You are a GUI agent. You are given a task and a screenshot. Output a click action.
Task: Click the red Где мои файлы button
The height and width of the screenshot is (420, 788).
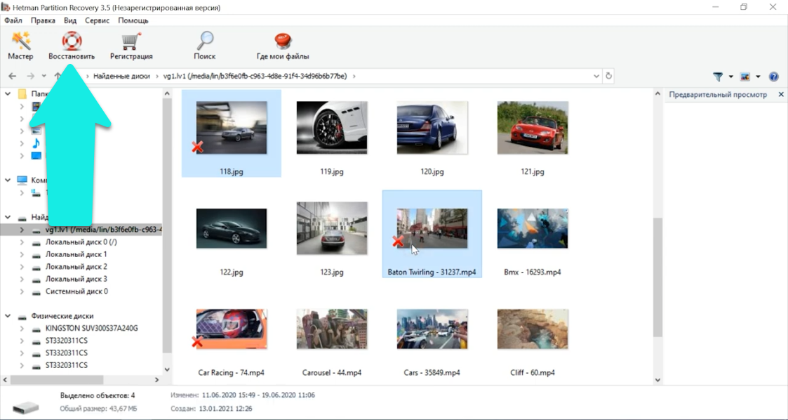click(283, 45)
